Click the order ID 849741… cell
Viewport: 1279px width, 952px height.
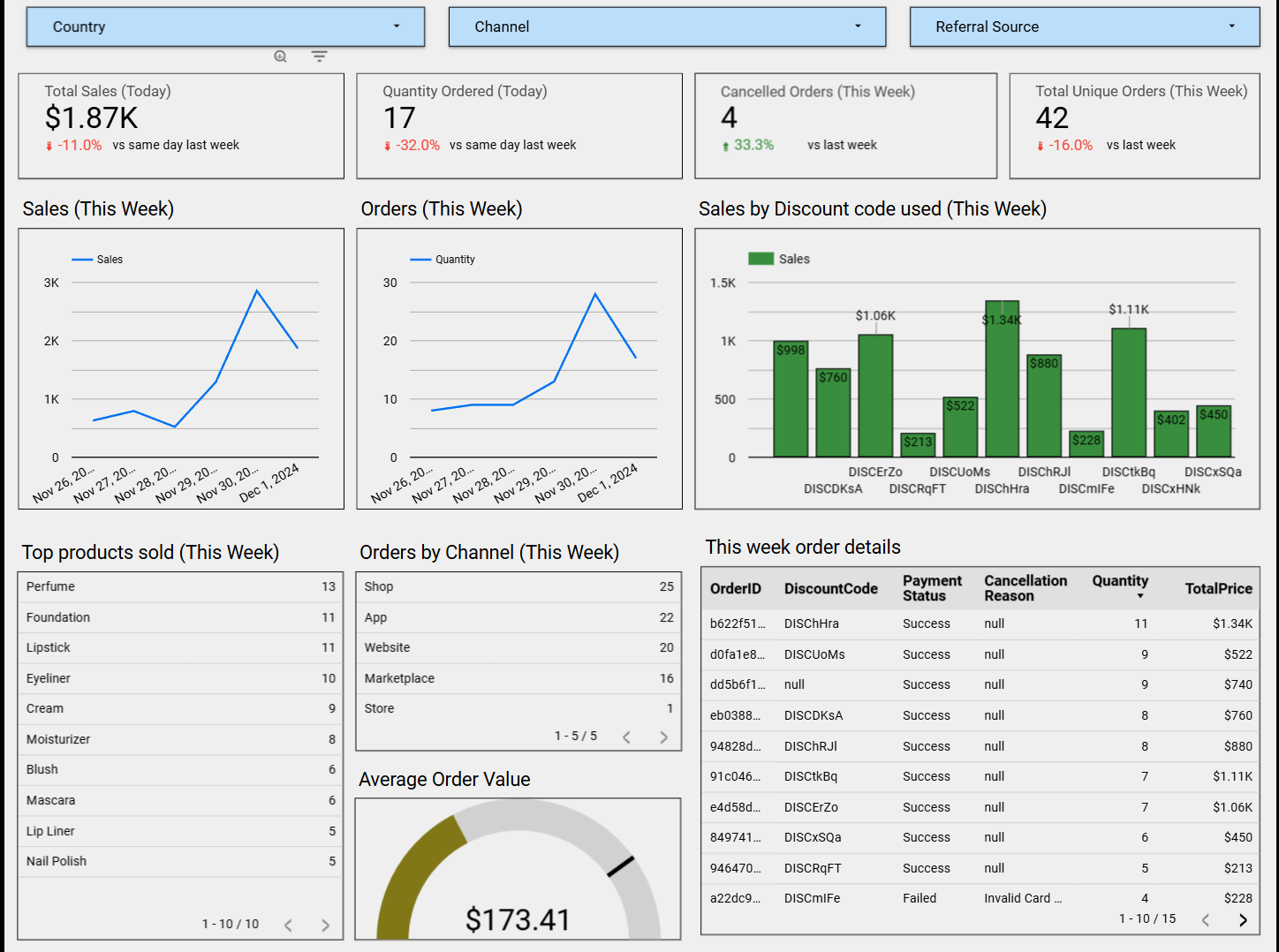point(736,837)
